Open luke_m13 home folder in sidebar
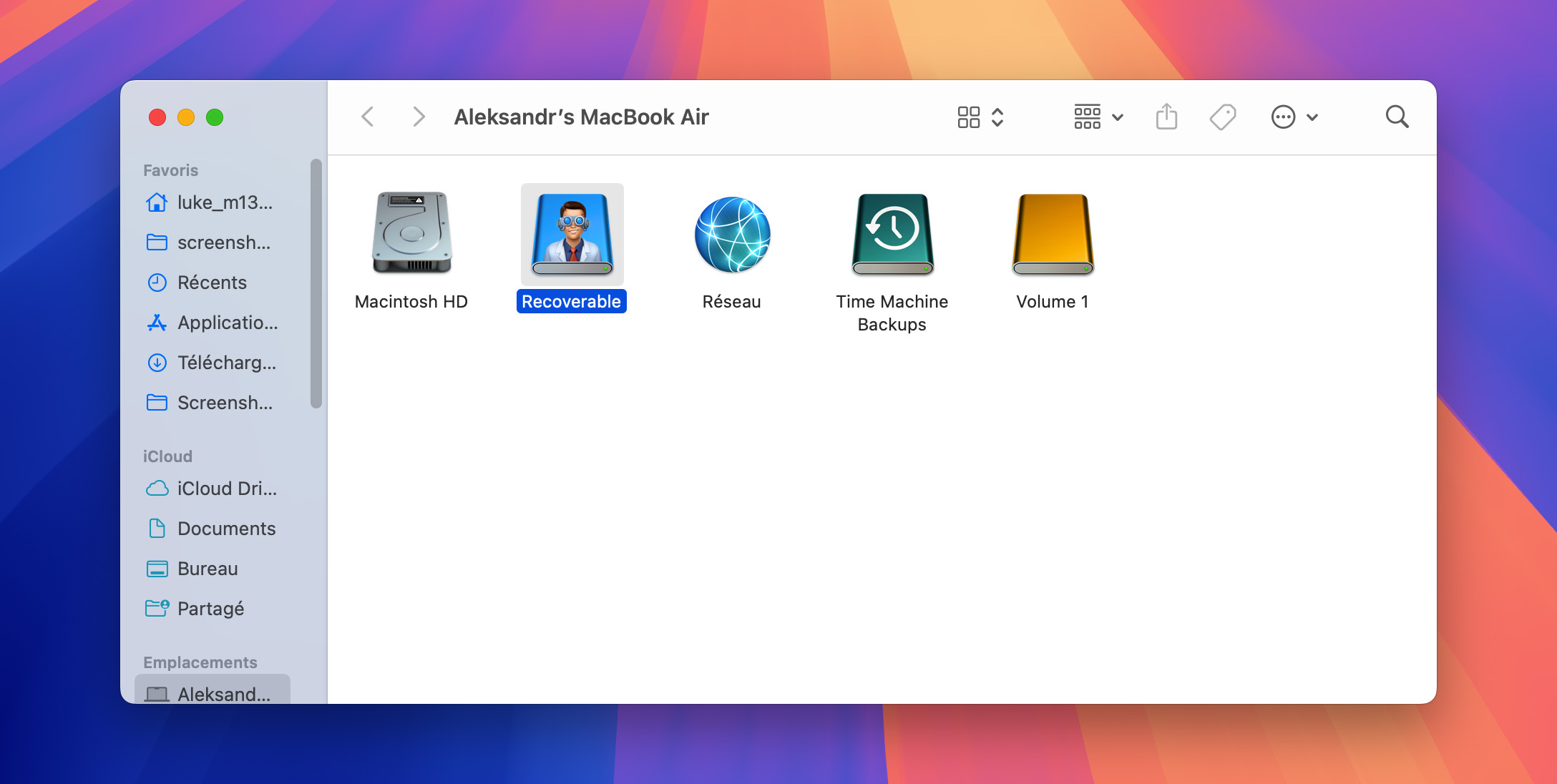This screenshot has width=1557, height=784. click(213, 202)
